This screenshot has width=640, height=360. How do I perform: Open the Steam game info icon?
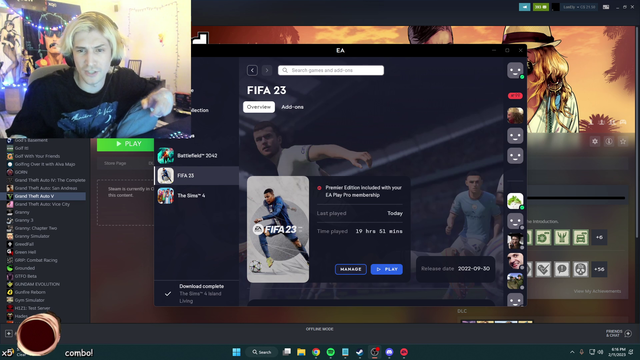609,141
